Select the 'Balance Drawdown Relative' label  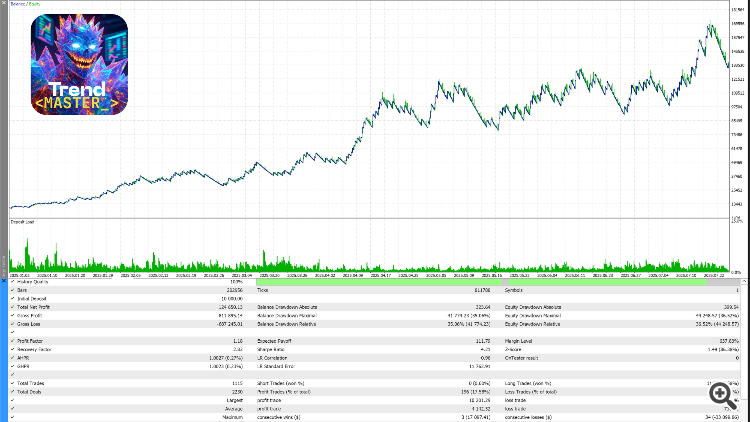tap(287, 324)
